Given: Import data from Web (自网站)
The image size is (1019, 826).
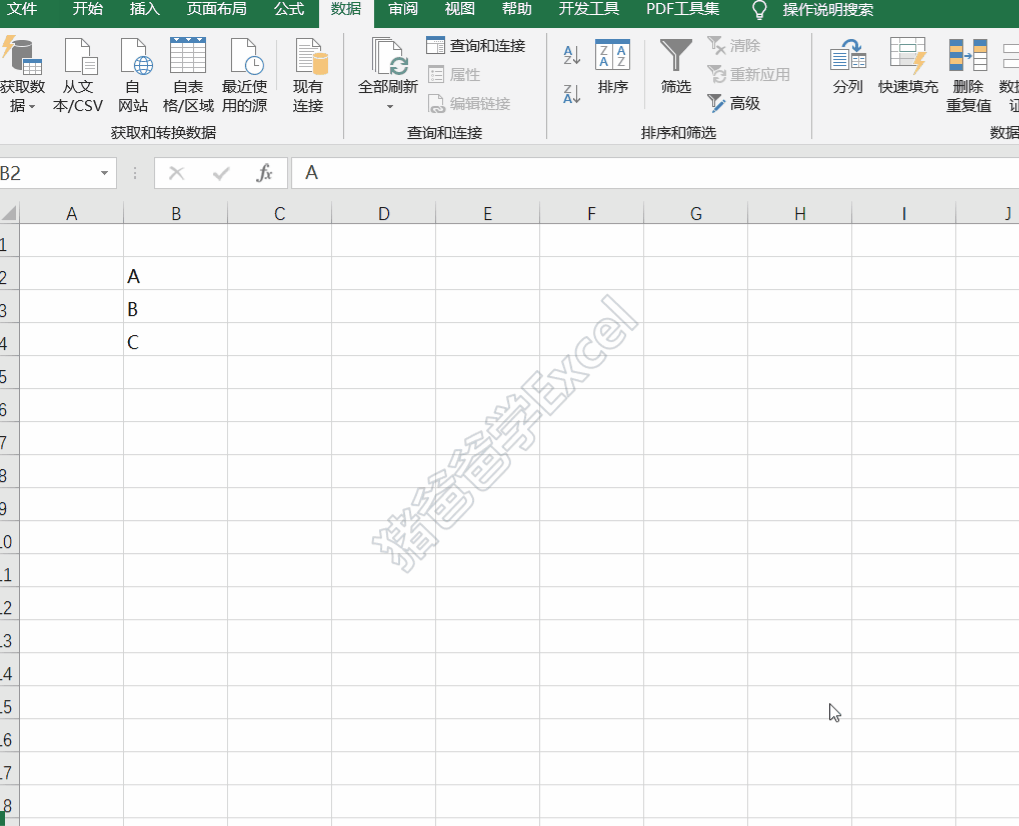Looking at the screenshot, I should click(x=134, y=75).
